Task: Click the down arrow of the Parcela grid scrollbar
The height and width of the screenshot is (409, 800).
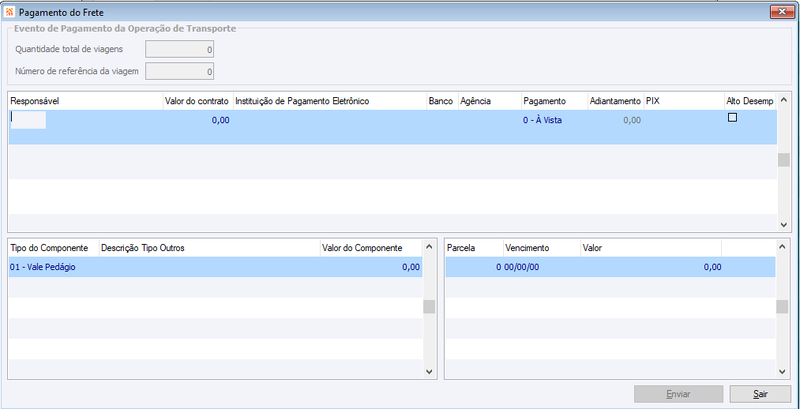Action: [x=782, y=372]
